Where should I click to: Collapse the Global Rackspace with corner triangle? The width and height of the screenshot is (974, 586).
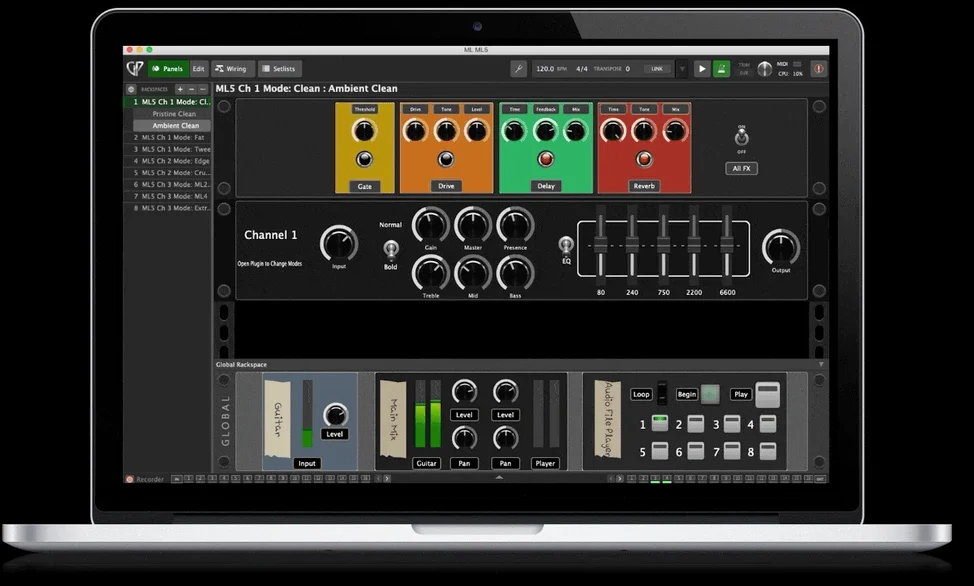click(x=821, y=364)
